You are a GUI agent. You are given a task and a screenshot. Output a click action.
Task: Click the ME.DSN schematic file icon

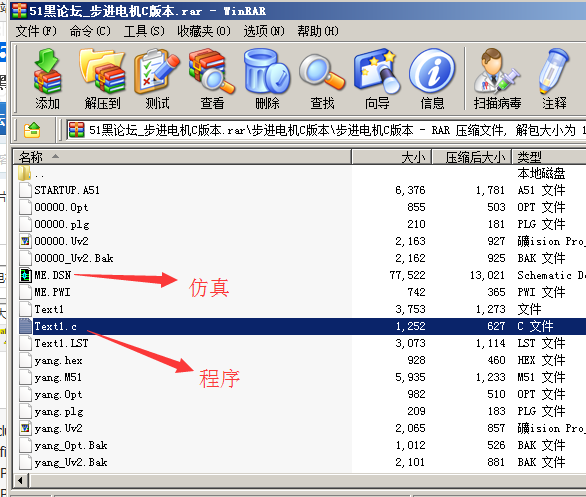(25, 275)
